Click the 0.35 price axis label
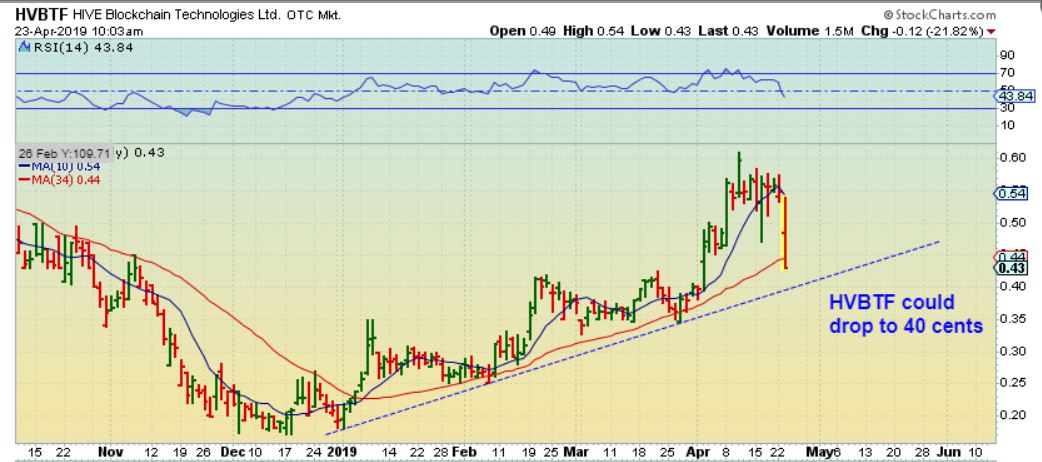 click(x=1015, y=318)
